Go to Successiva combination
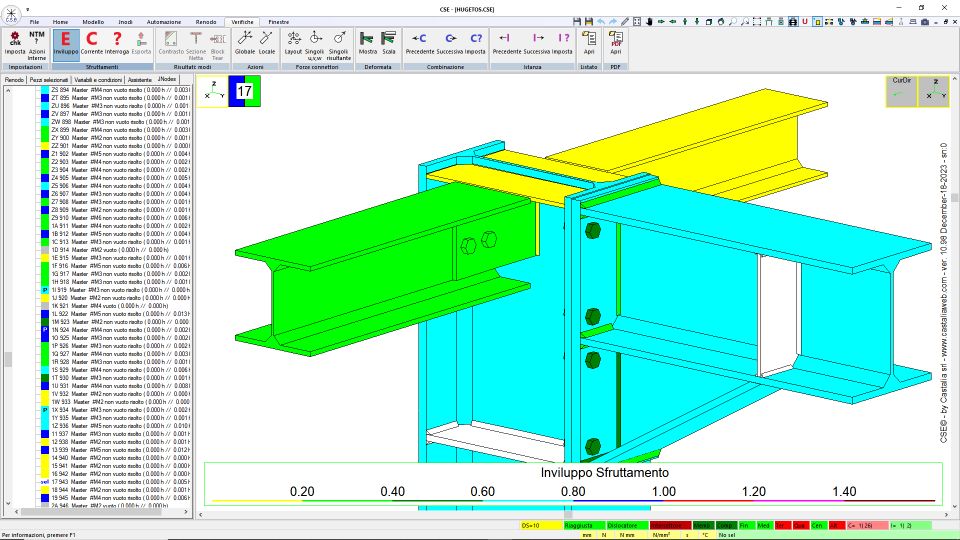The image size is (960, 540). [x=451, y=44]
